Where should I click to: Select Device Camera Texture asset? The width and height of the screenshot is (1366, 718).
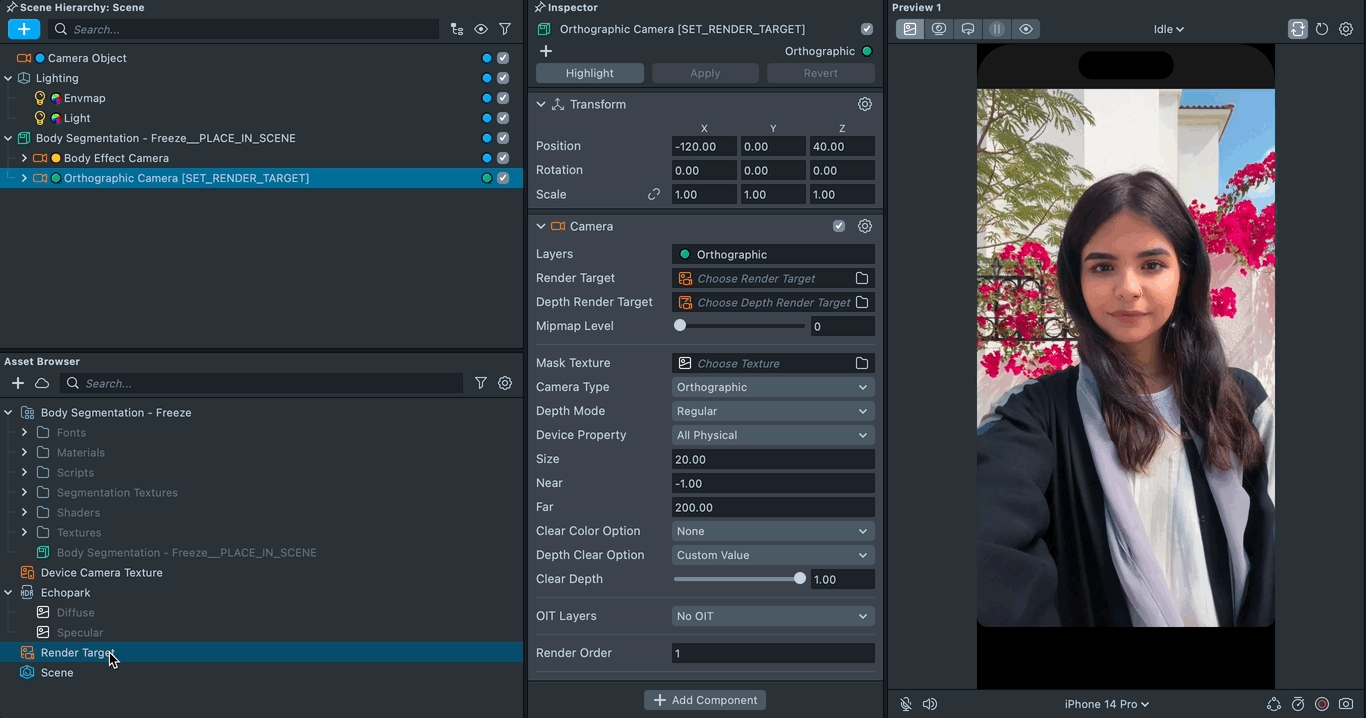[101, 572]
